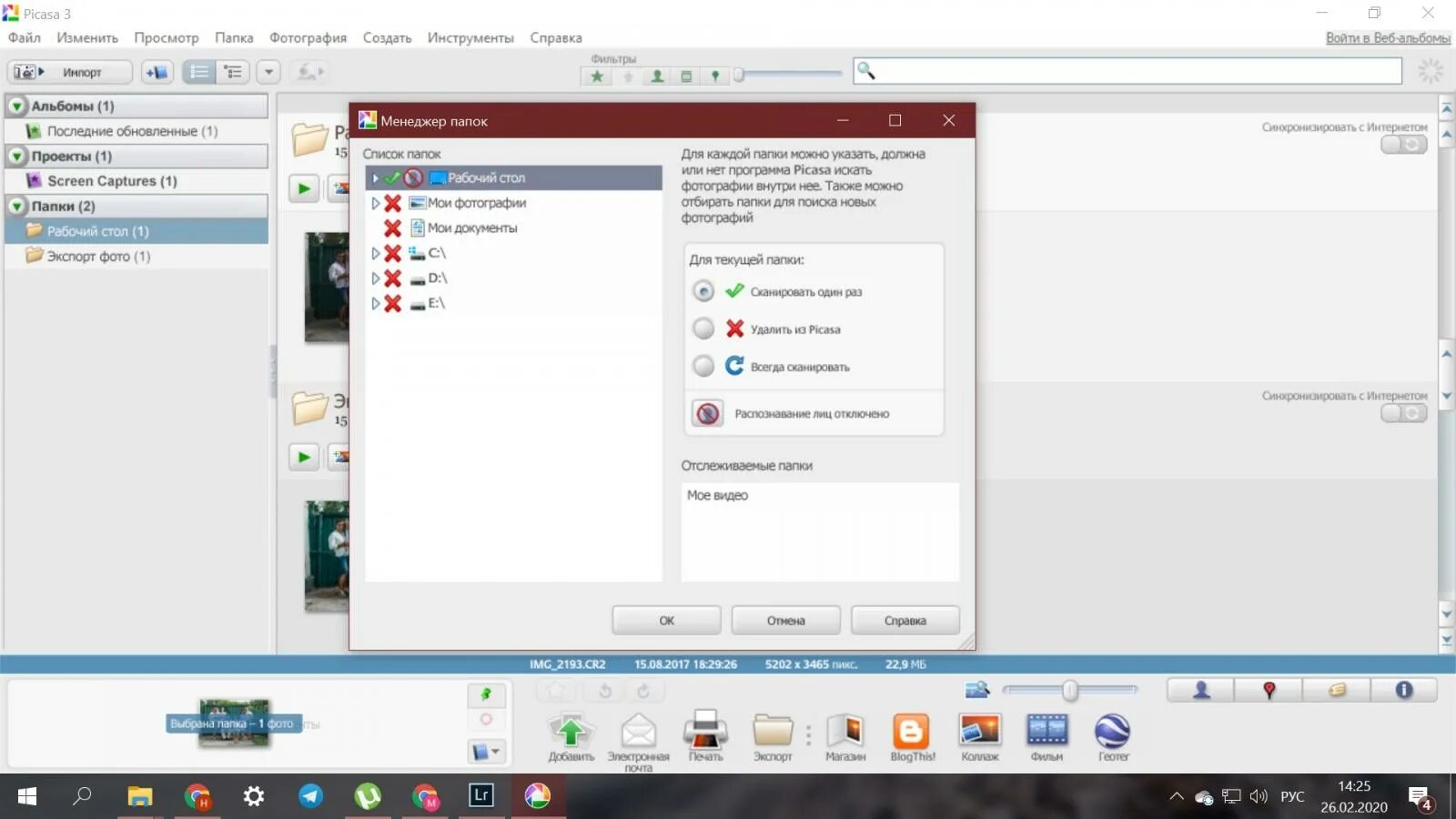The image size is (1456, 819).
Task: Open the Изменить menu
Action: pyautogui.click(x=87, y=38)
